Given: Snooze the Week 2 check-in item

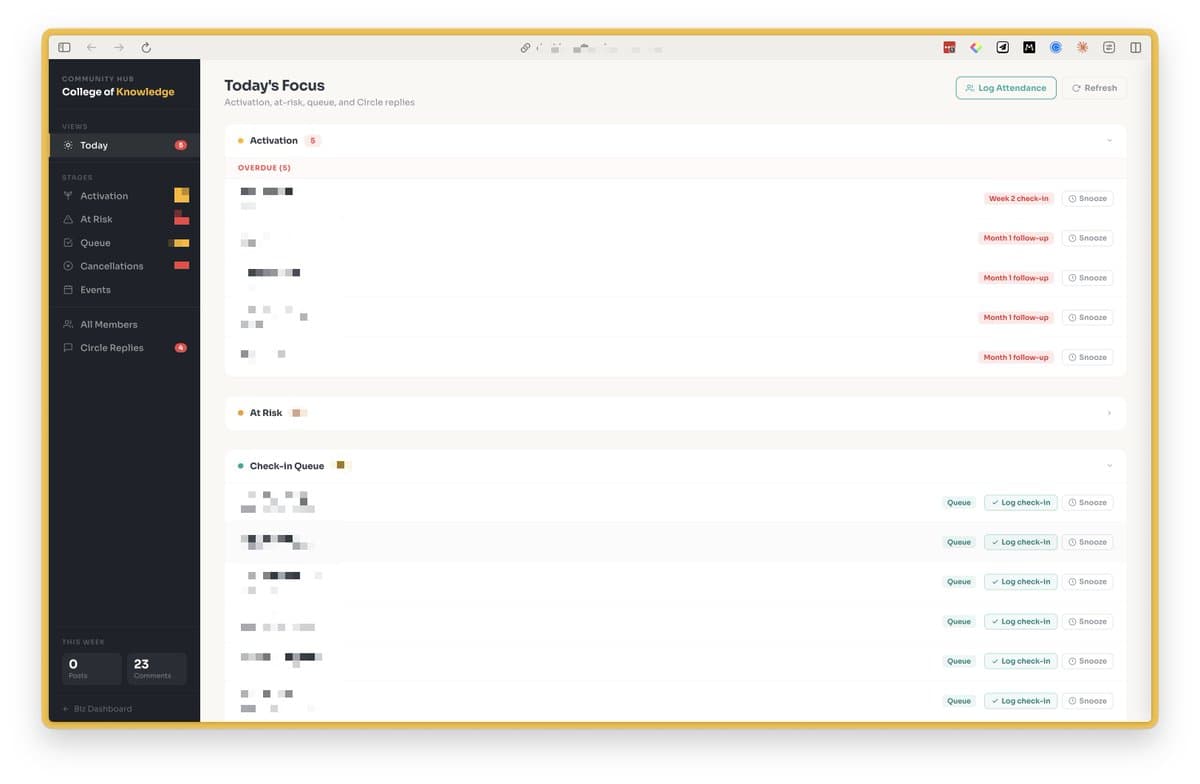Looking at the screenshot, I should click(x=1087, y=198).
